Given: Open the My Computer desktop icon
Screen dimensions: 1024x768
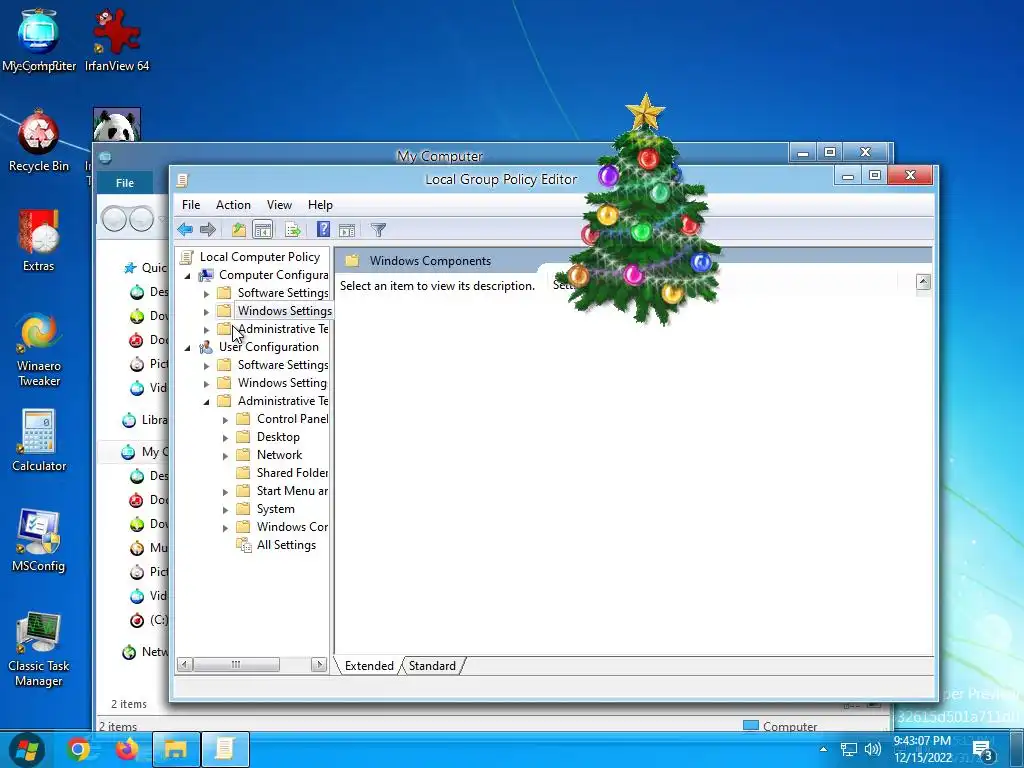Looking at the screenshot, I should [39, 41].
